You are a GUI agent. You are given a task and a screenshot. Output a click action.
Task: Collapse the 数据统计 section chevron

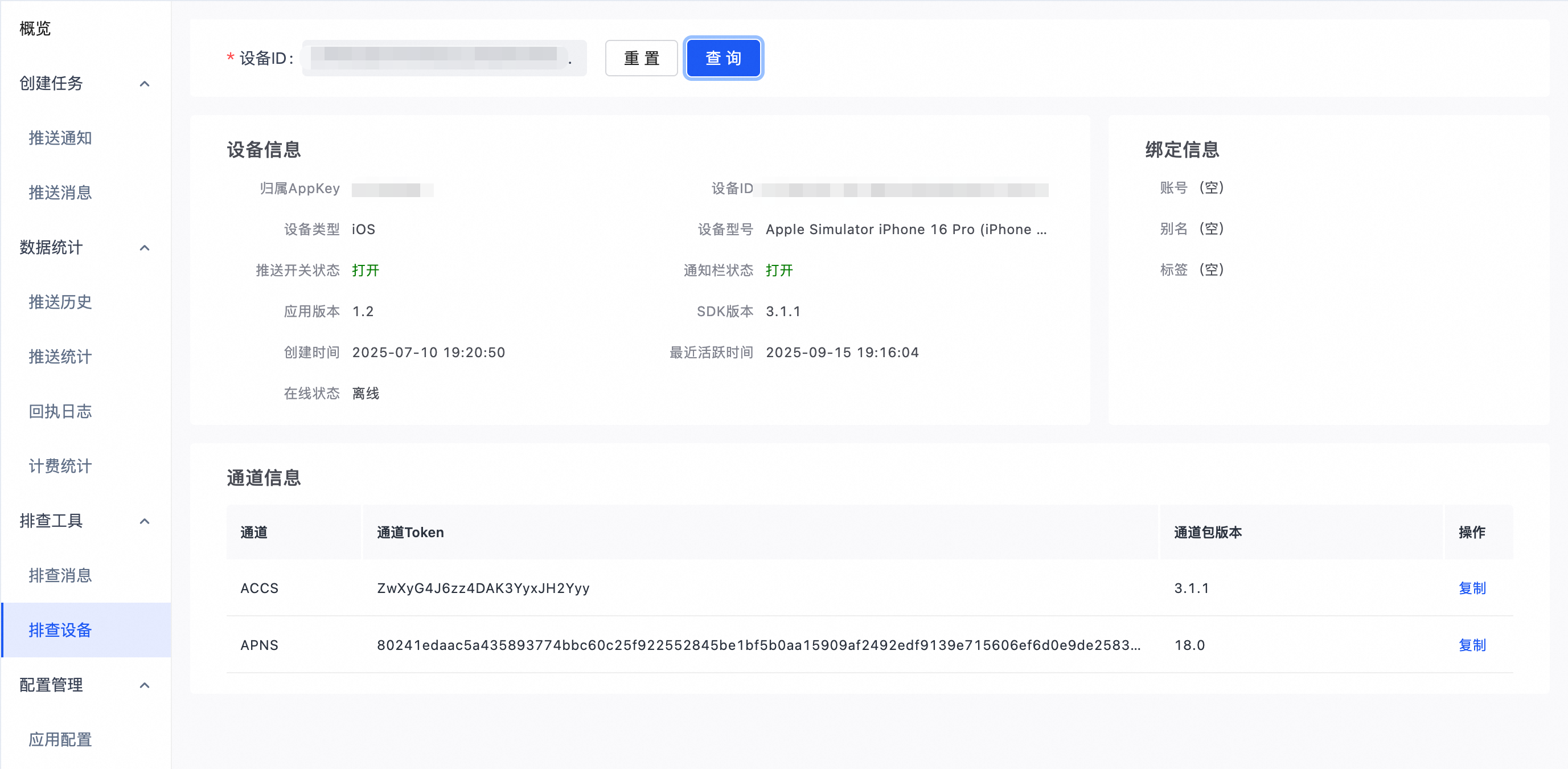tap(144, 248)
